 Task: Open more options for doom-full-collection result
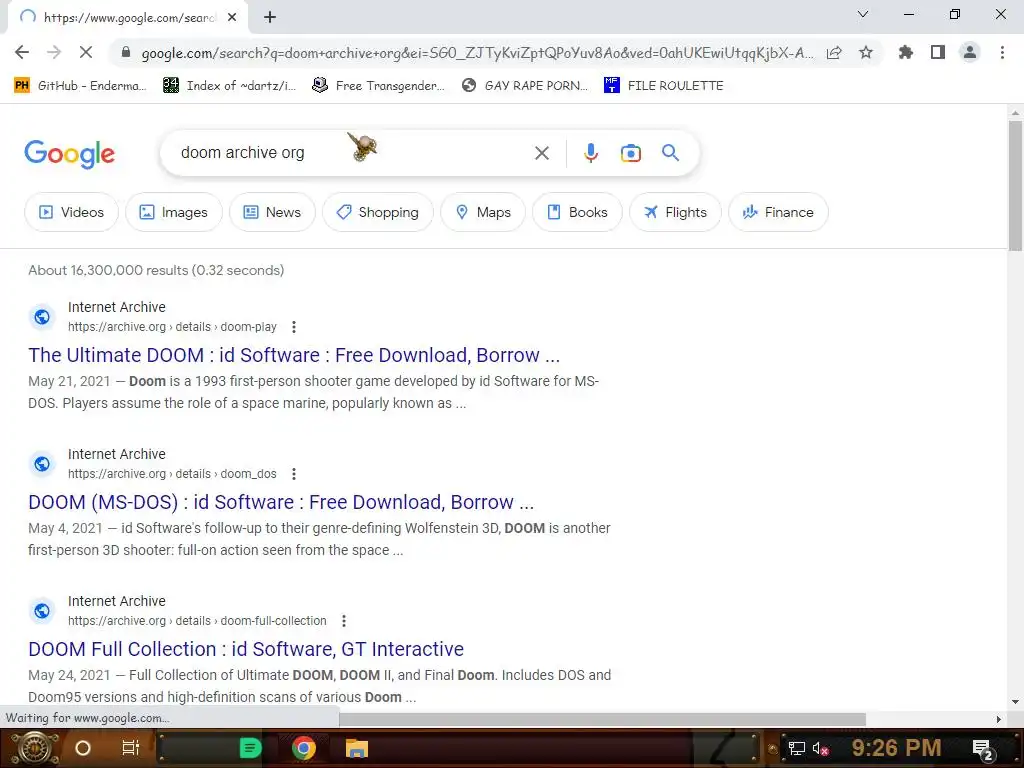[x=344, y=620]
